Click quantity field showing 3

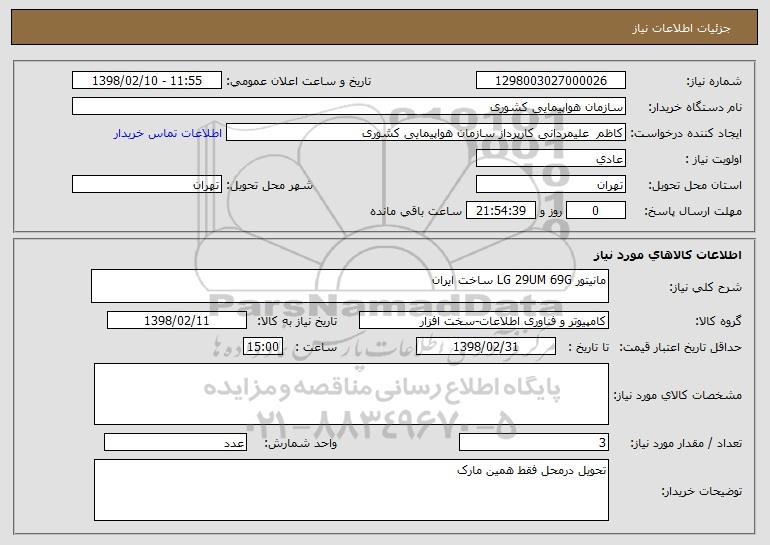coord(534,442)
